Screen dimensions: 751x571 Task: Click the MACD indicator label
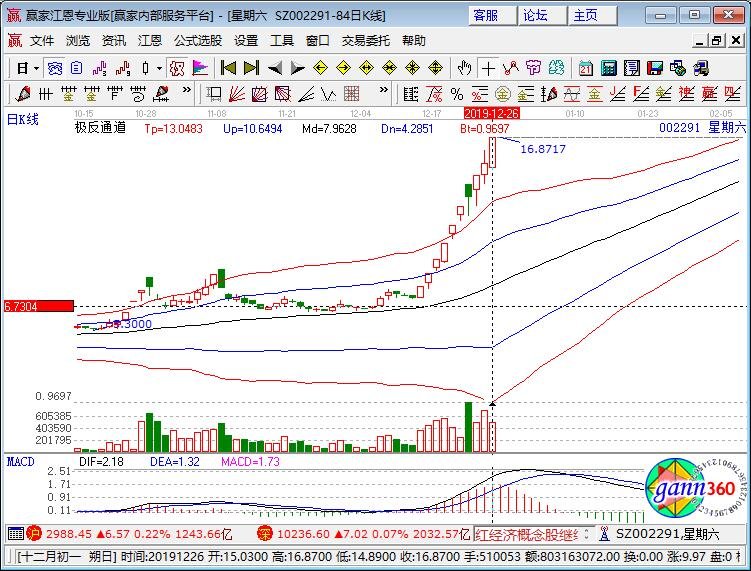(20, 461)
